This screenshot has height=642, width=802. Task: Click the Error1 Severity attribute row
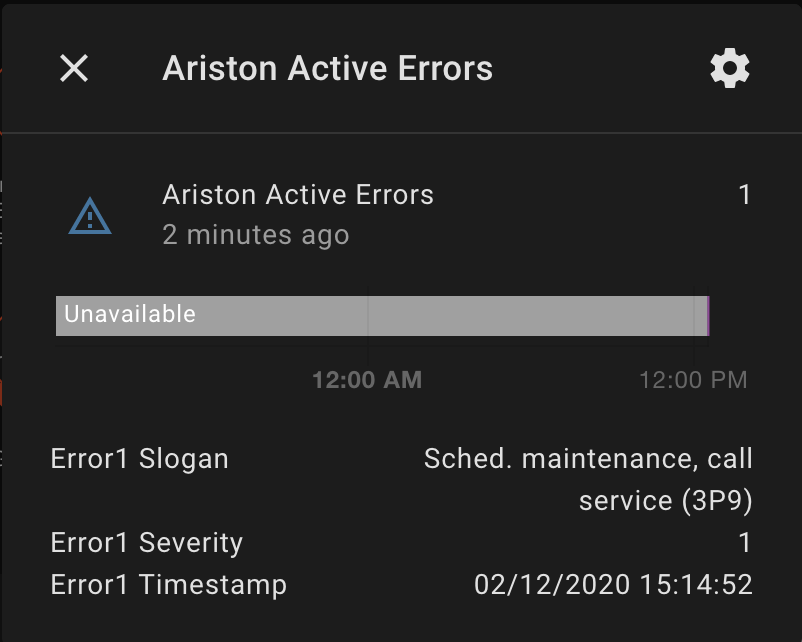[x=146, y=542]
